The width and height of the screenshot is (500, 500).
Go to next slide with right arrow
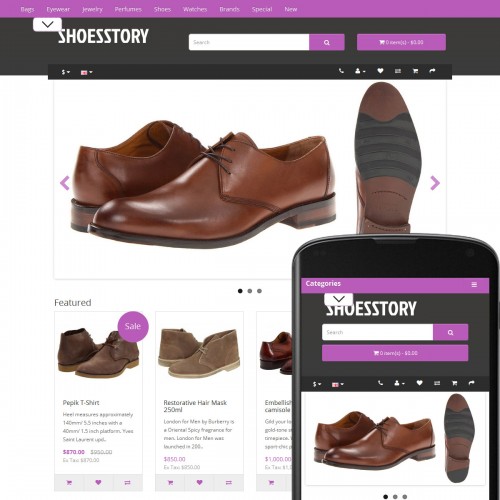(435, 183)
